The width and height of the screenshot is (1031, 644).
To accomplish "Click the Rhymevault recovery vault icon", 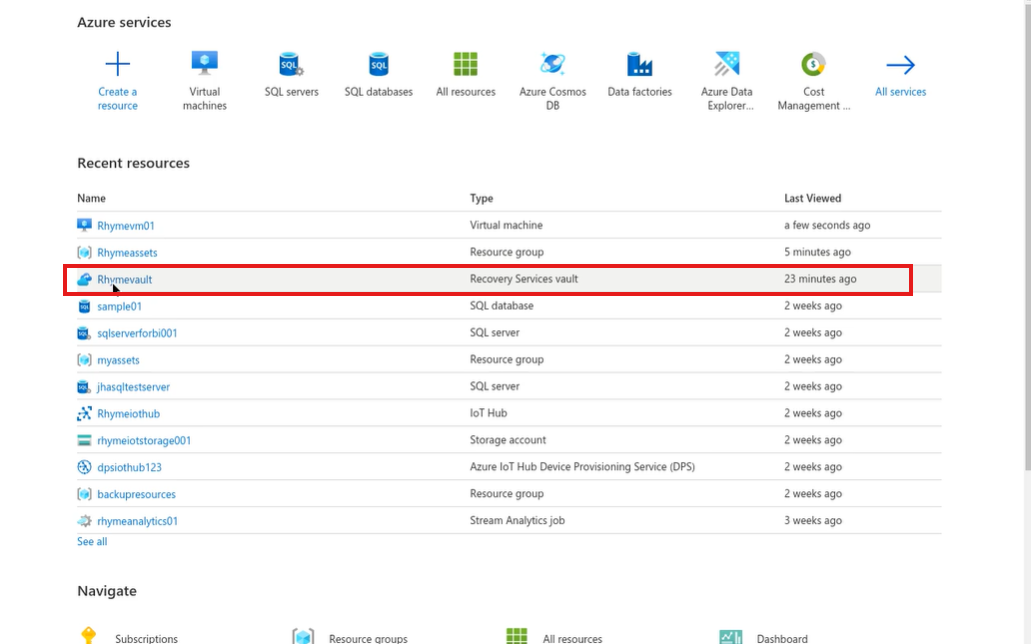I will (x=84, y=279).
